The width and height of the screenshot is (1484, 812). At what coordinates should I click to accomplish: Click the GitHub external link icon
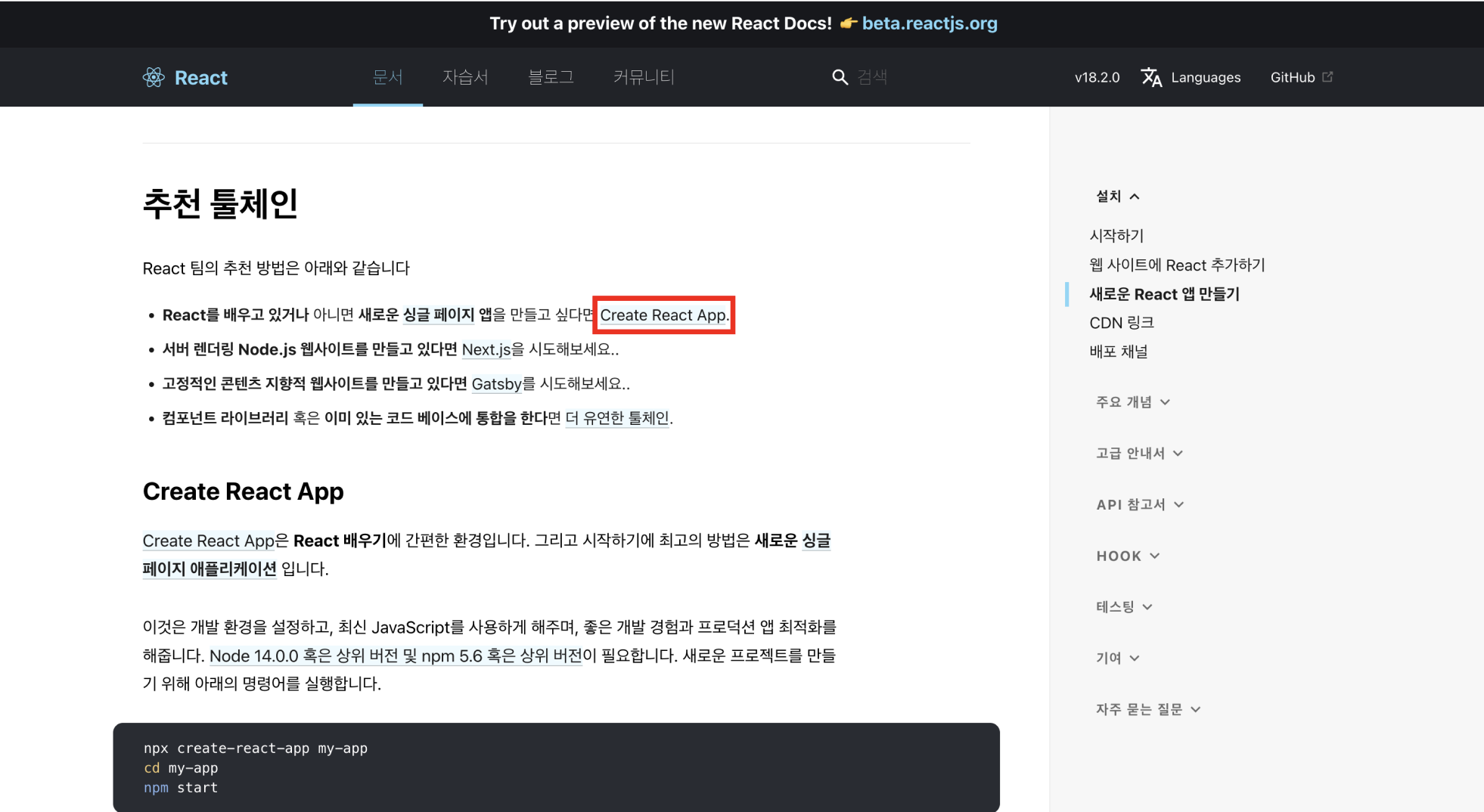point(1327,76)
